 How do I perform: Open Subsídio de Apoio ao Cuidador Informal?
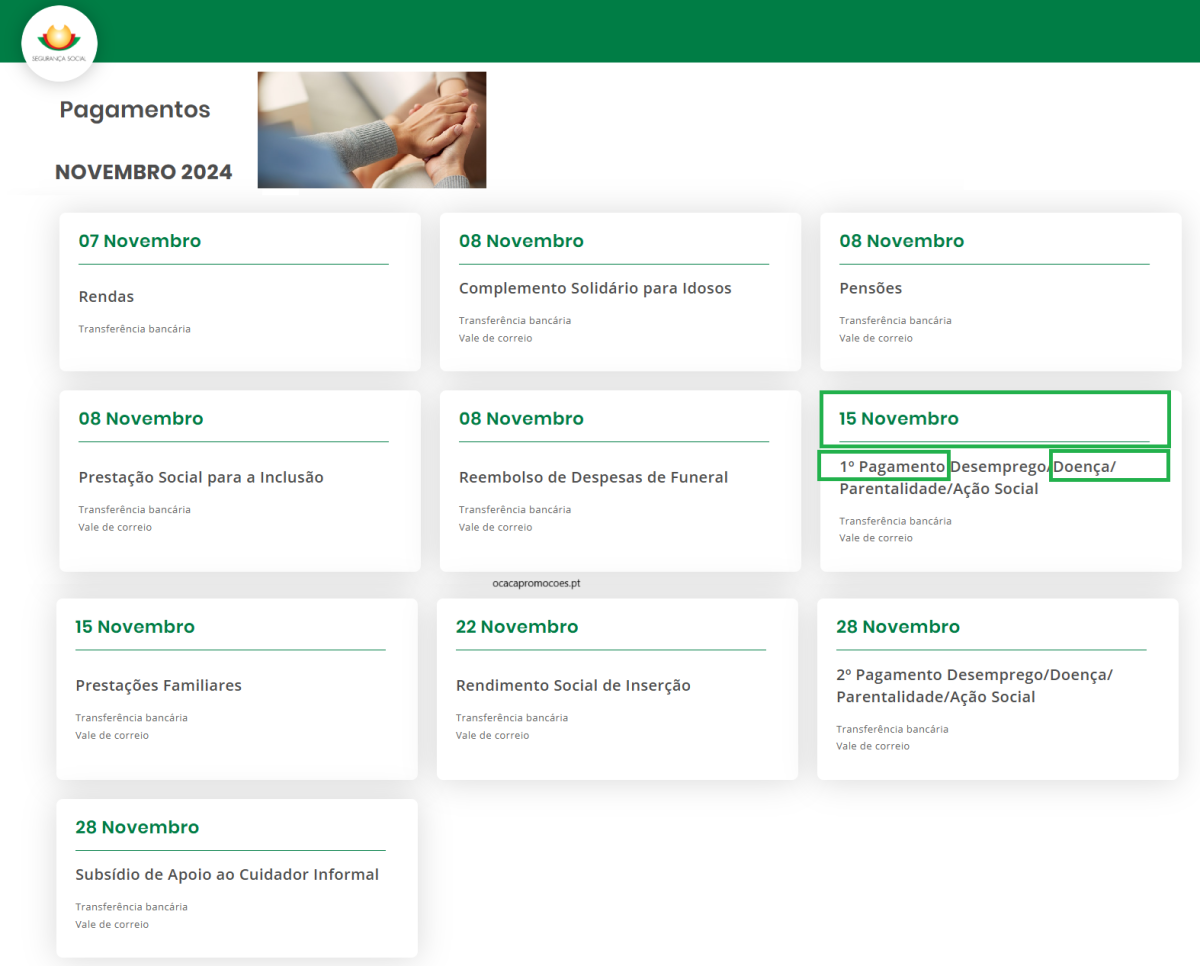(x=227, y=875)
